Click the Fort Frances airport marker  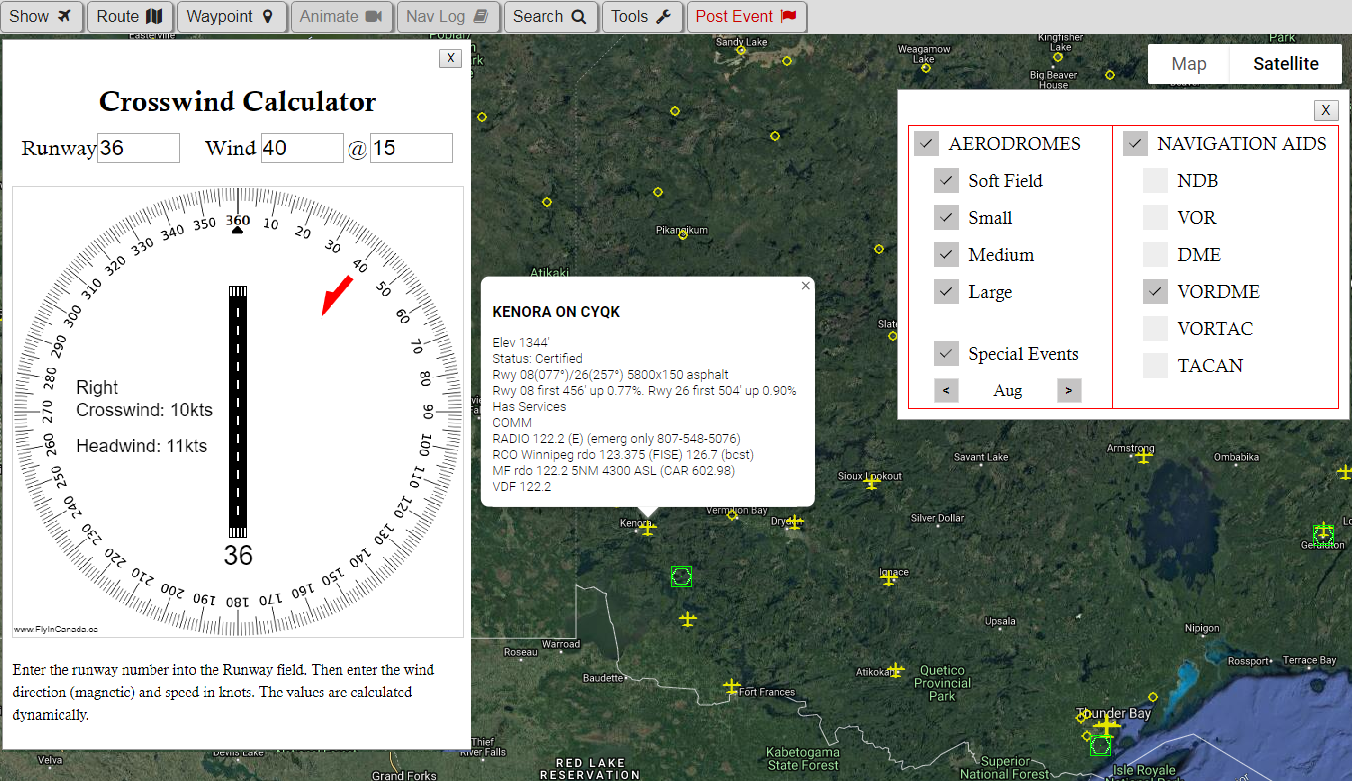(x=732, y=687)
